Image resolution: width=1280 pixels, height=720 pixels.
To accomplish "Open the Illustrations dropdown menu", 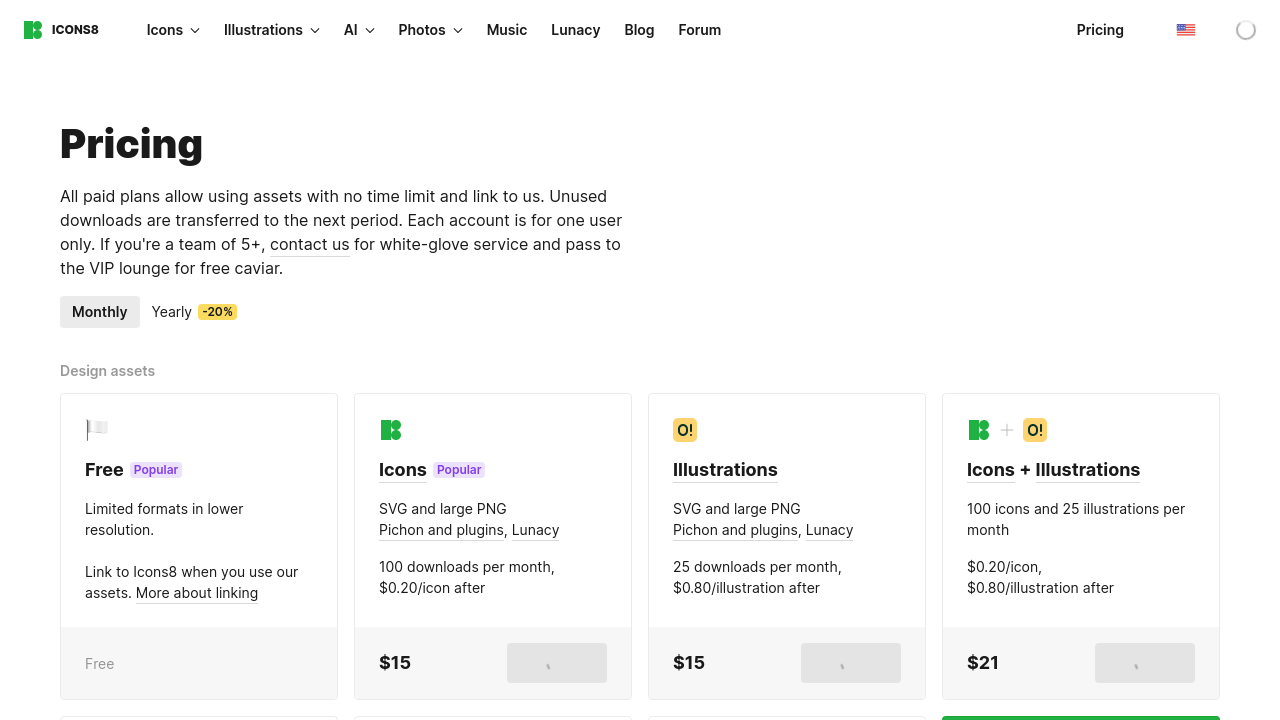I will [x=271, y=30].
